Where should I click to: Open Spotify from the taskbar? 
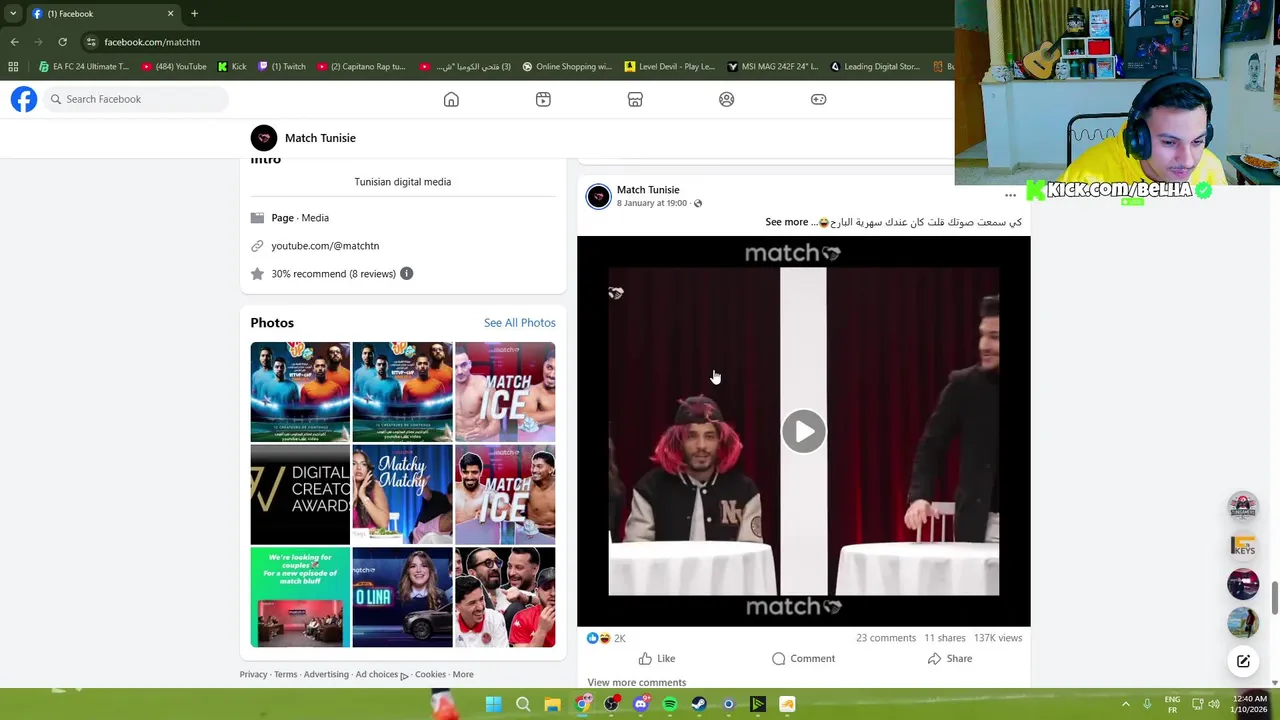tap(670, 704)
